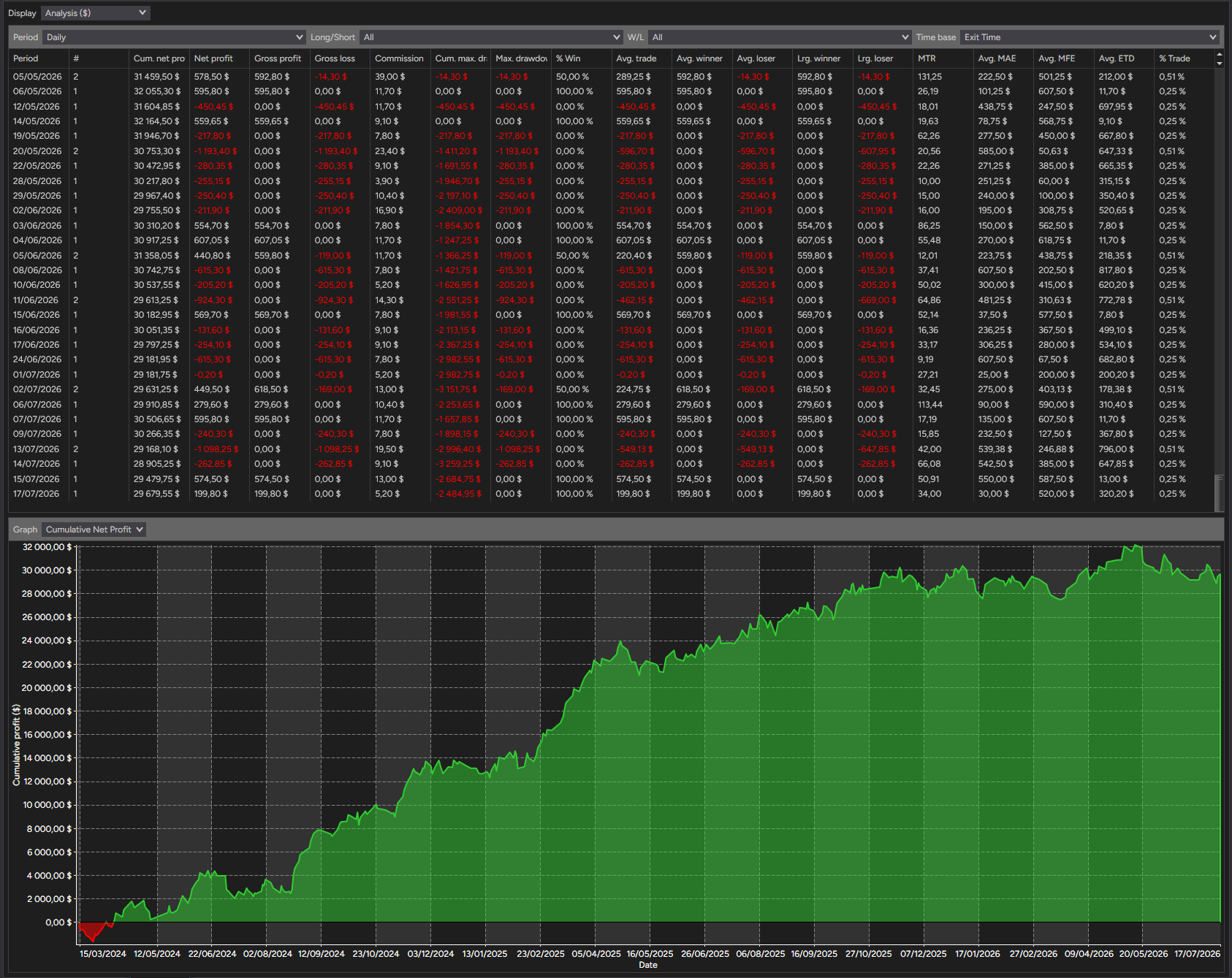The image size is (1232, 978).
Task: Click the % Trade column header
Action: (x=1184, y=58)
